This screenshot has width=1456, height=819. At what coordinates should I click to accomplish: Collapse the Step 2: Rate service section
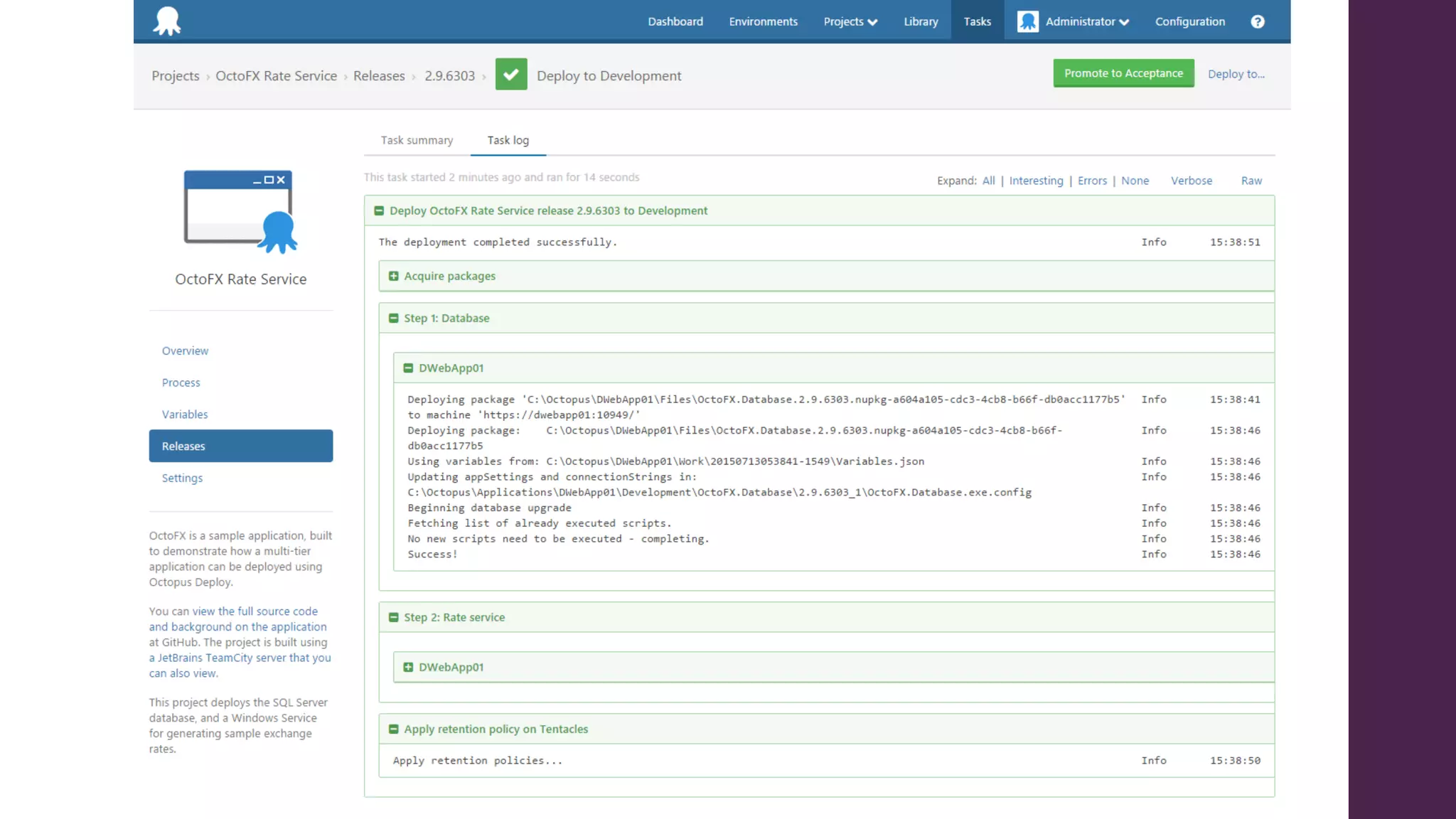[x=393, y=617]
